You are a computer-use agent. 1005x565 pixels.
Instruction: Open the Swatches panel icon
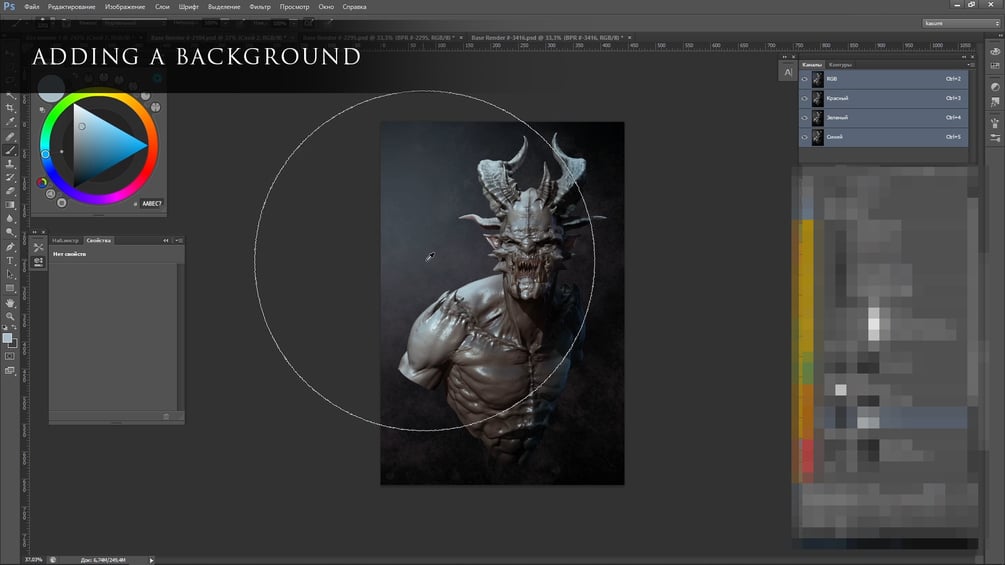(995, 65)
